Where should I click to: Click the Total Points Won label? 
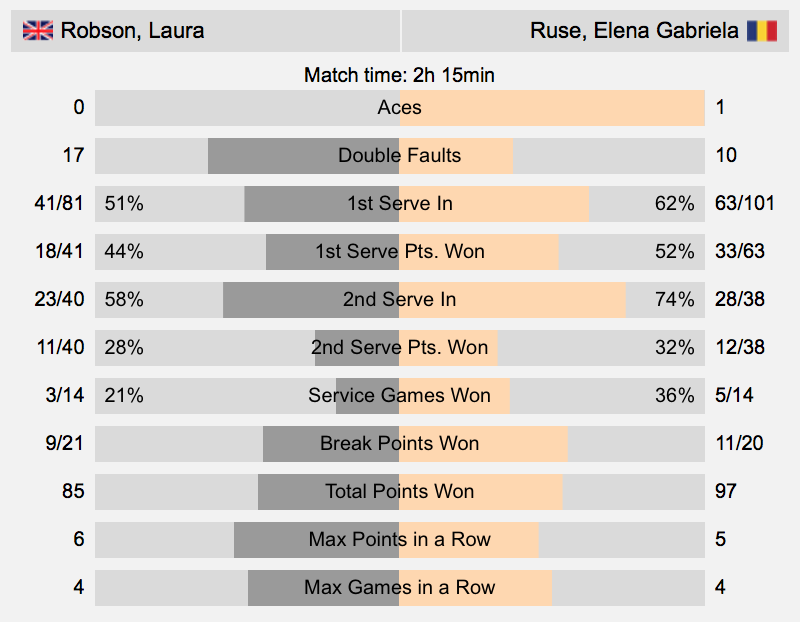point(399,491)
